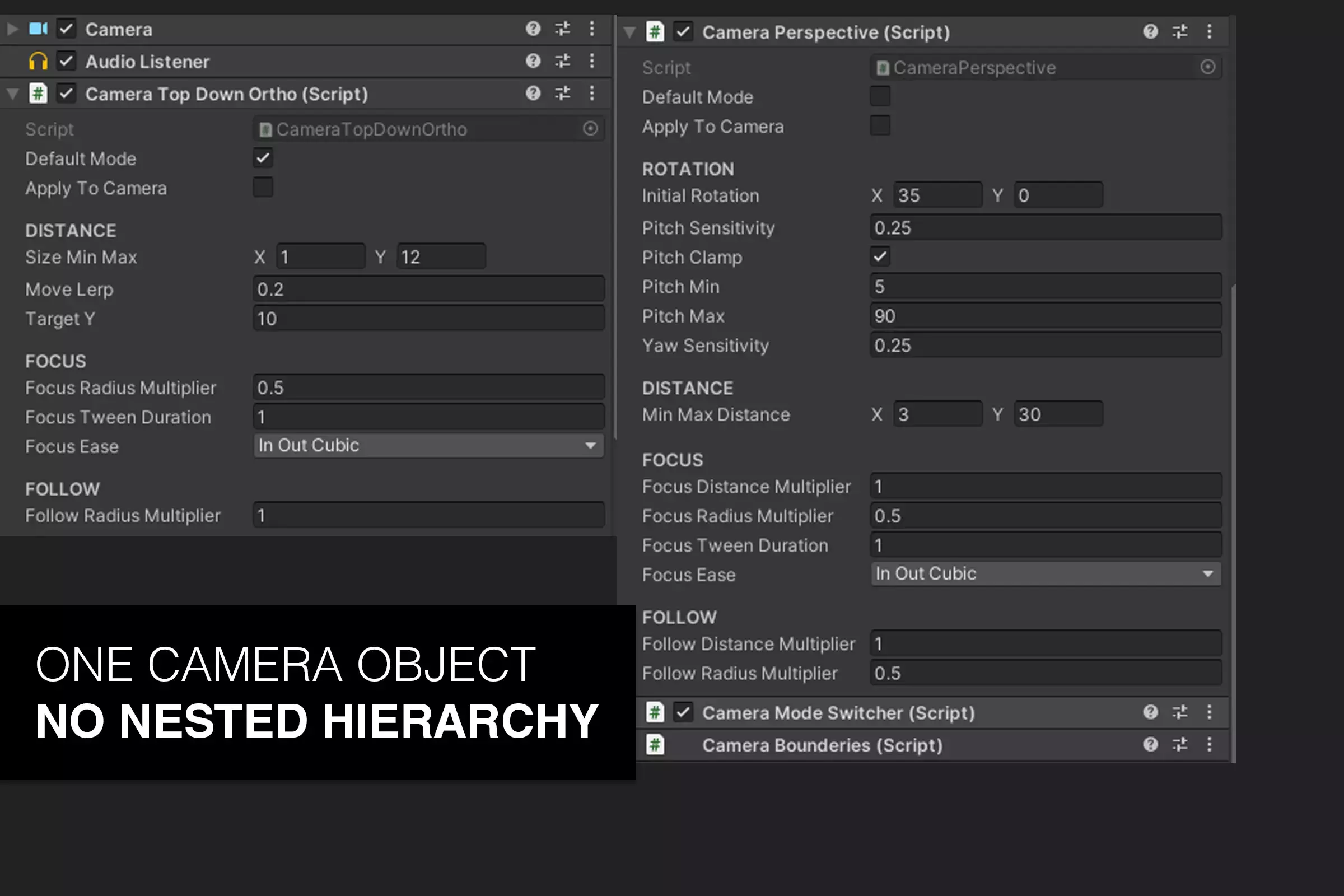
Task: Open Focus Ease dropdown in Camera Perspective
Action: (x=1045, y=573)
